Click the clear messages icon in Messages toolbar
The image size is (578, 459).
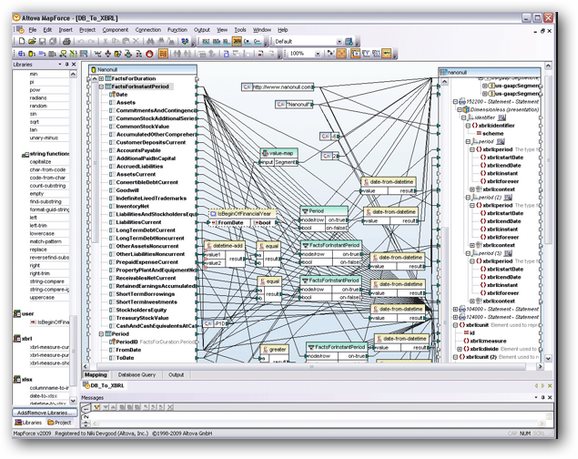[x=170, y=407]
